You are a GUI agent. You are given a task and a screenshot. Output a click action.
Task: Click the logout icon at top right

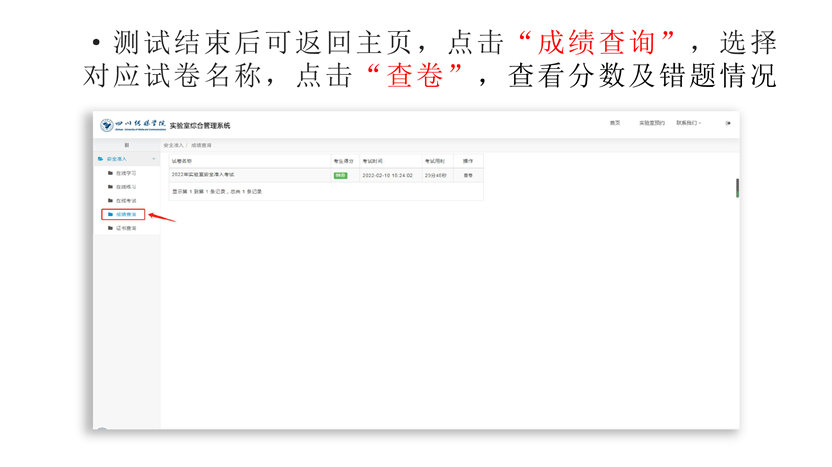[728, 123]
